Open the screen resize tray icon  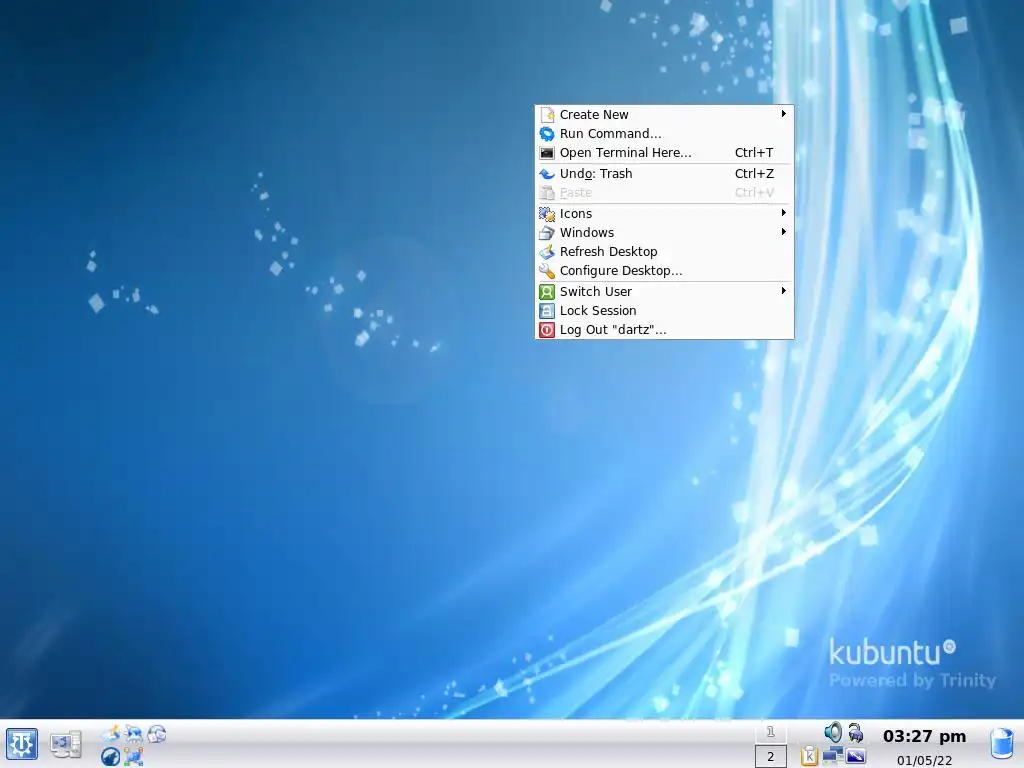click(x=856, y=756)
